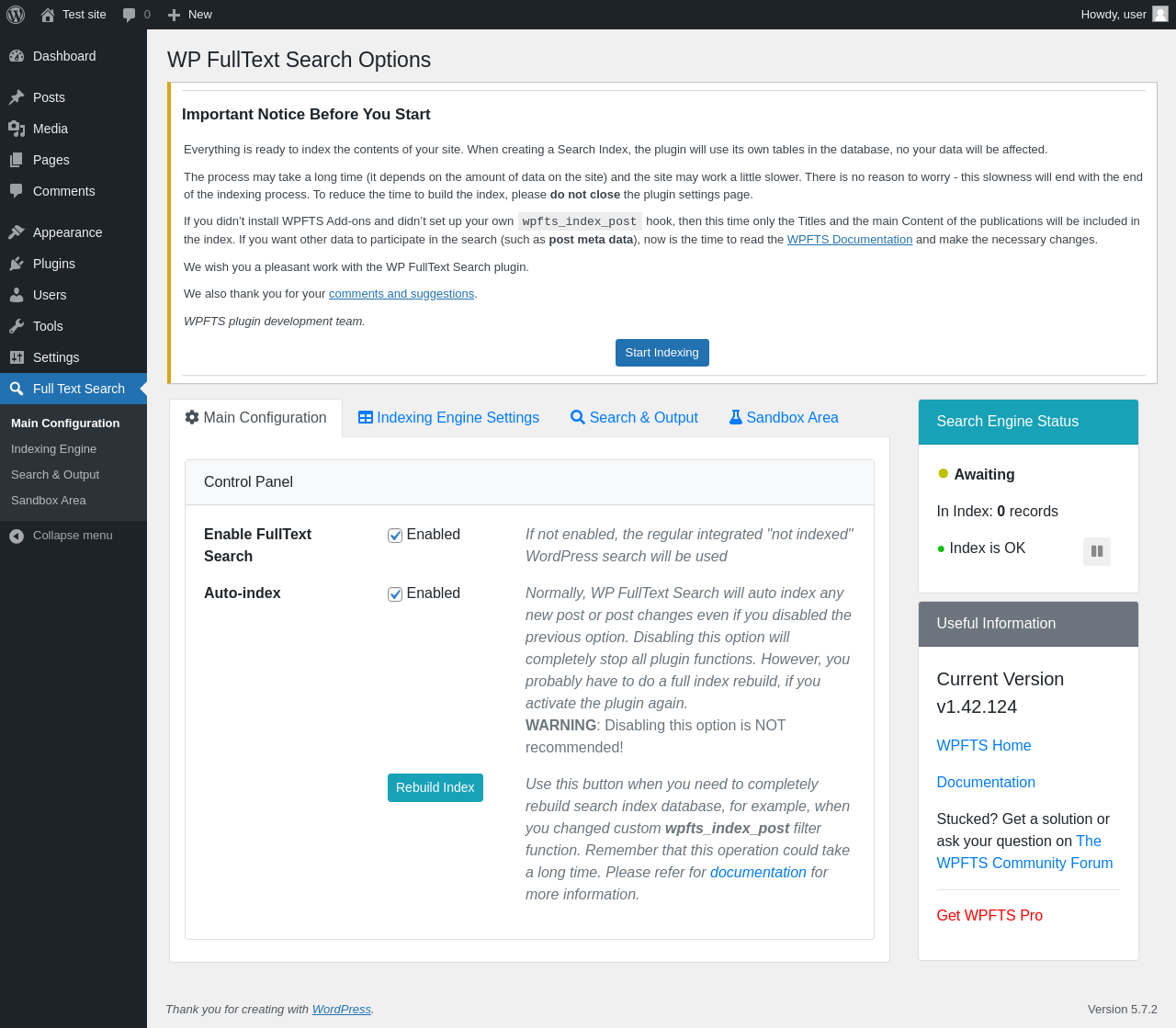The width and height of the screenshot is (1176, 1028).
Task: Click the Appearance paintbrush icon
Action: [17, 232]
